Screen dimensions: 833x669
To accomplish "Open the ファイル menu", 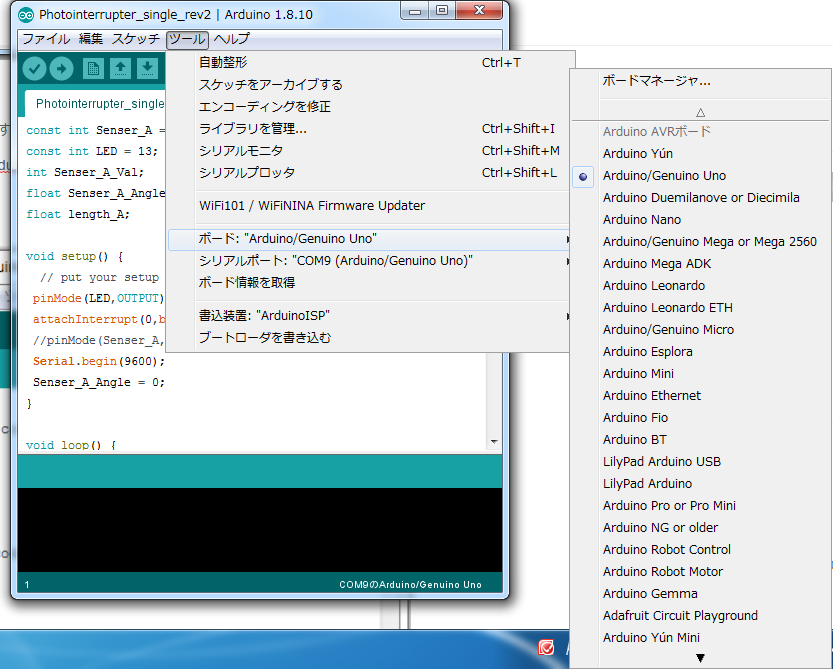I will [46, 39].
